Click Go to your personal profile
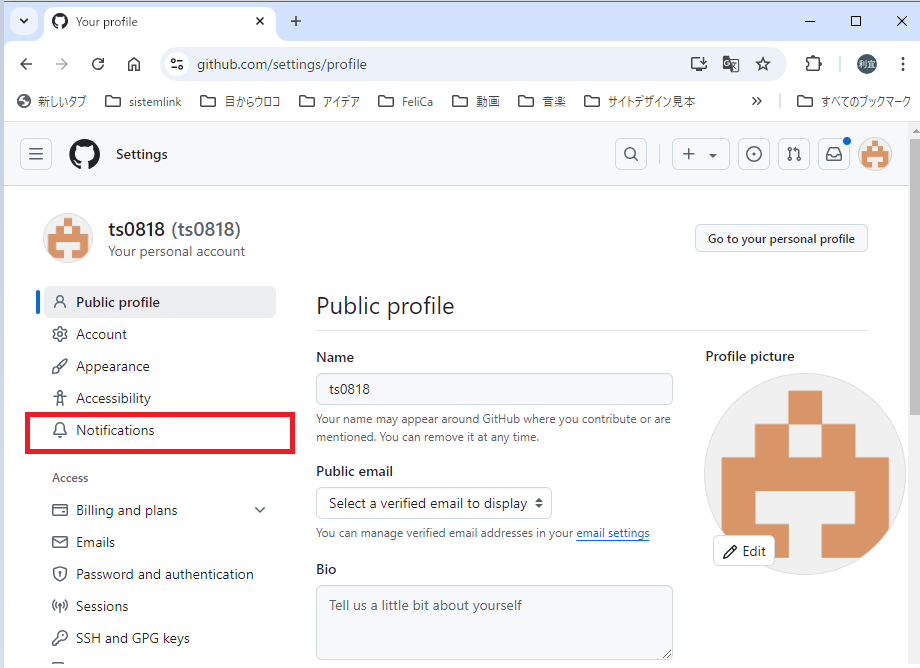Image resolution: width=920 pixels, height=668 pixels. tap(781, 238)
